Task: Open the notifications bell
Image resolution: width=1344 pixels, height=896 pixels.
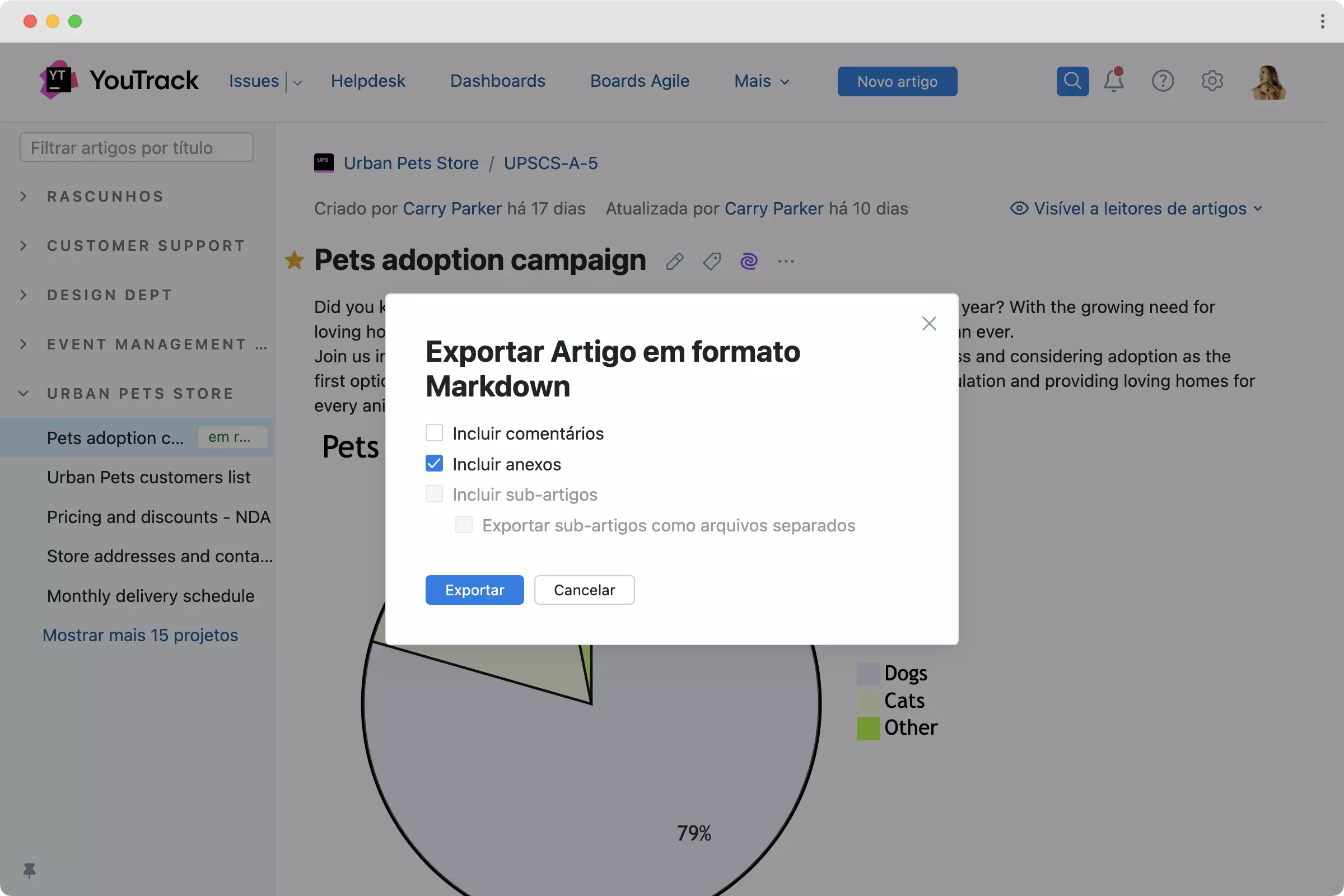Action: (x=1113, y=81)
